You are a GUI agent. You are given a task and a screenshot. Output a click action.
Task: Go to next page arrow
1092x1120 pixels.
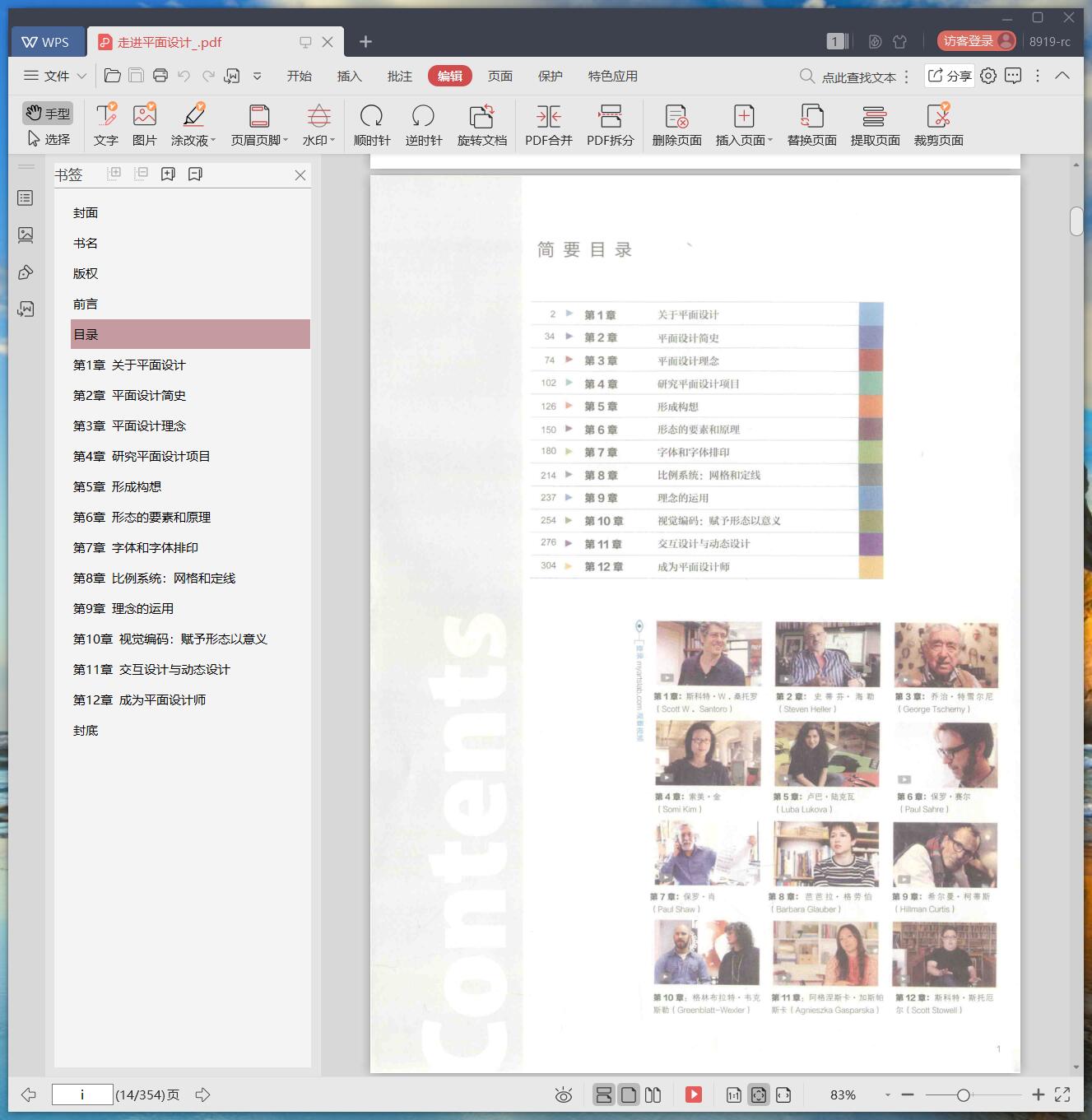click(x=203, y=1094)
